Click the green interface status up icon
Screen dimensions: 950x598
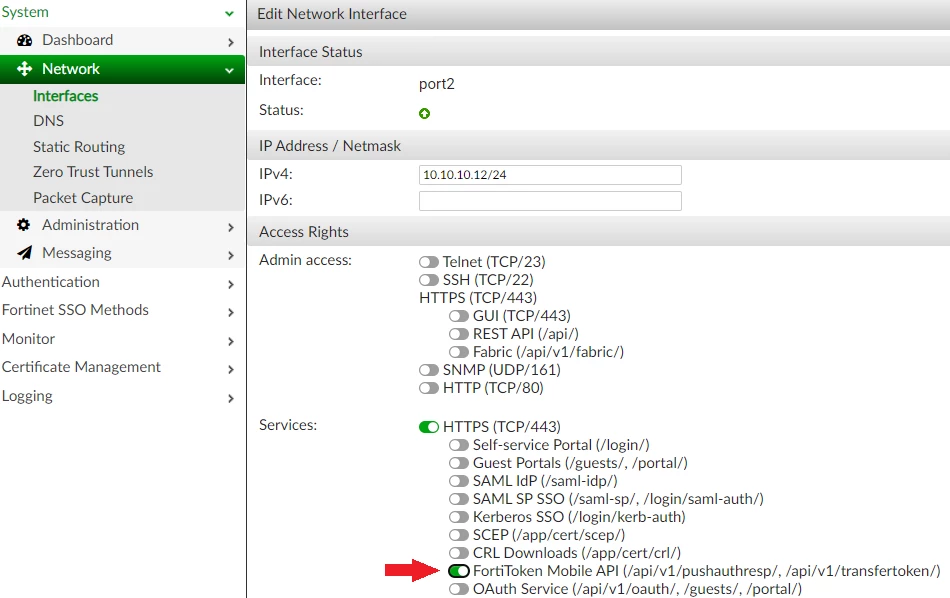click(424, 113)
